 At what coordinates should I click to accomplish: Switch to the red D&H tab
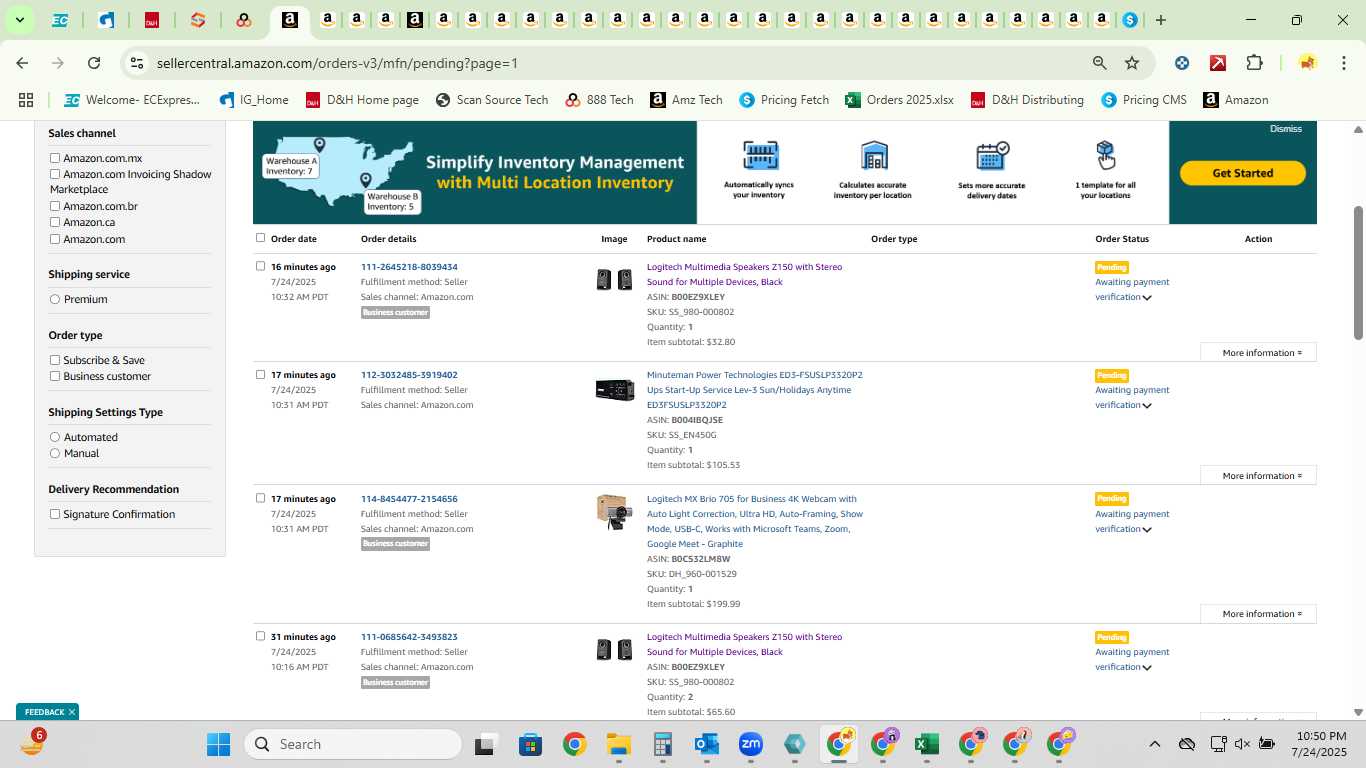(152, 20)
